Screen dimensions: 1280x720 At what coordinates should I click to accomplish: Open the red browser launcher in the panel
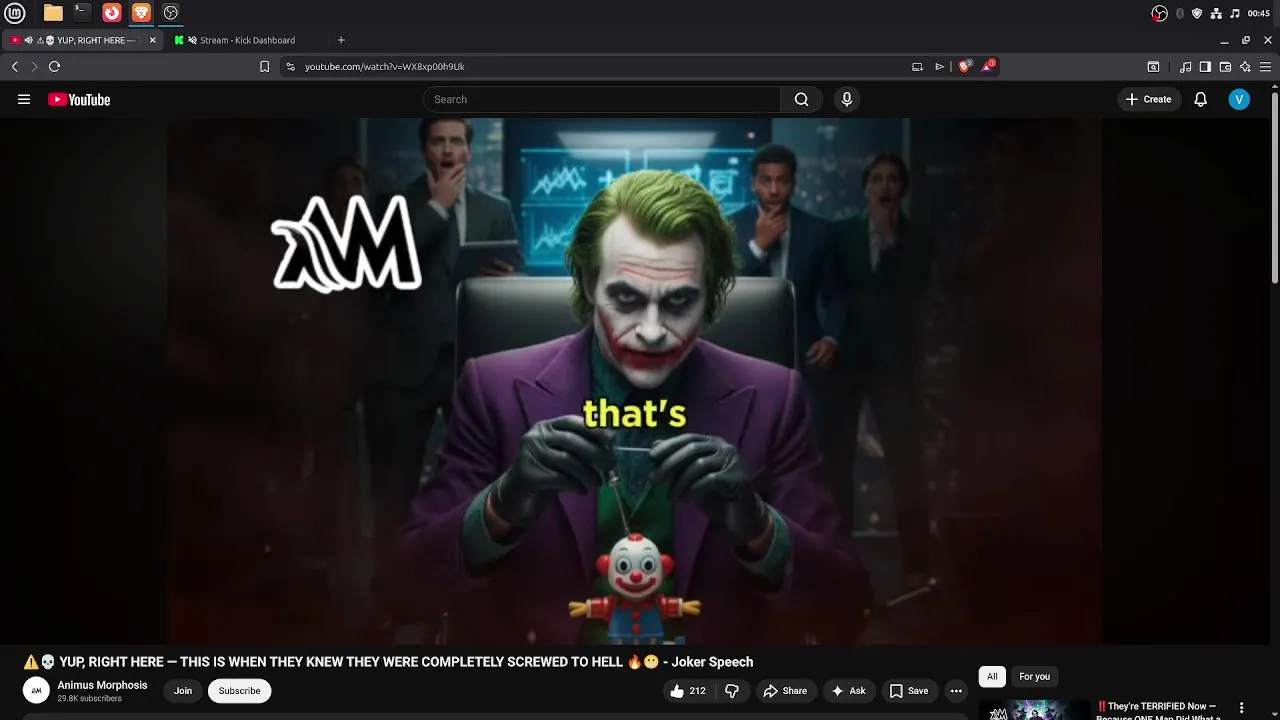click(x=112, y=13)
